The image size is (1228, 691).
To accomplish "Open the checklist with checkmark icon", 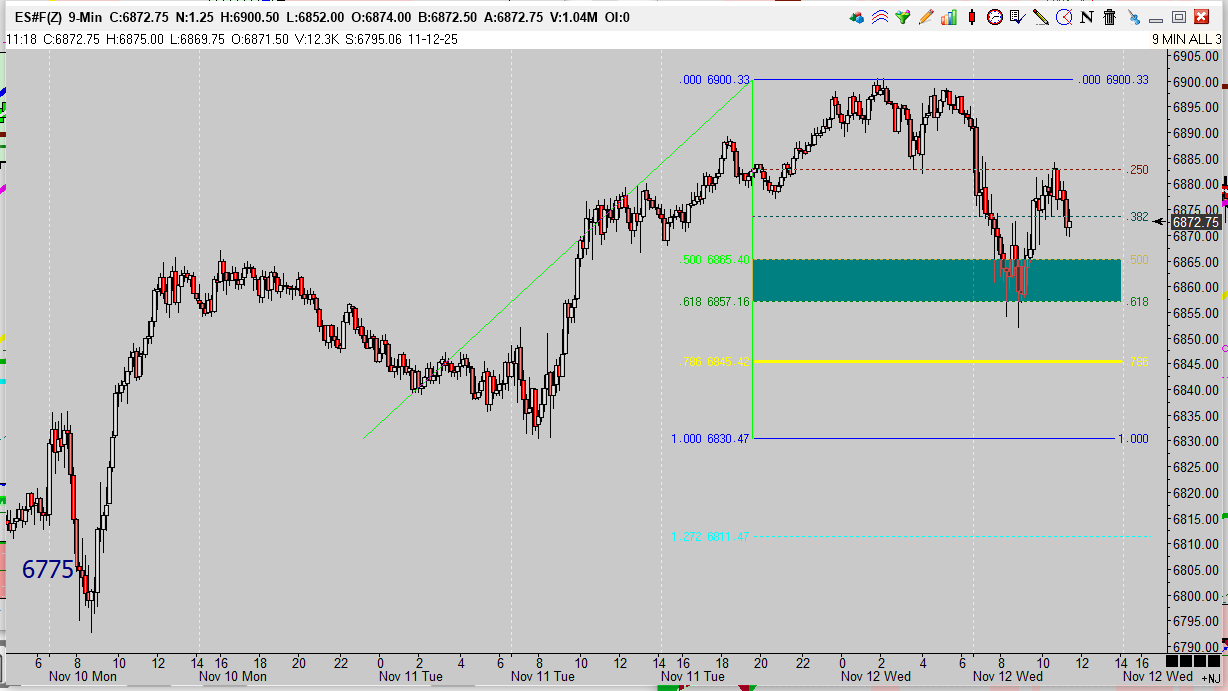I will point(1018,17).
